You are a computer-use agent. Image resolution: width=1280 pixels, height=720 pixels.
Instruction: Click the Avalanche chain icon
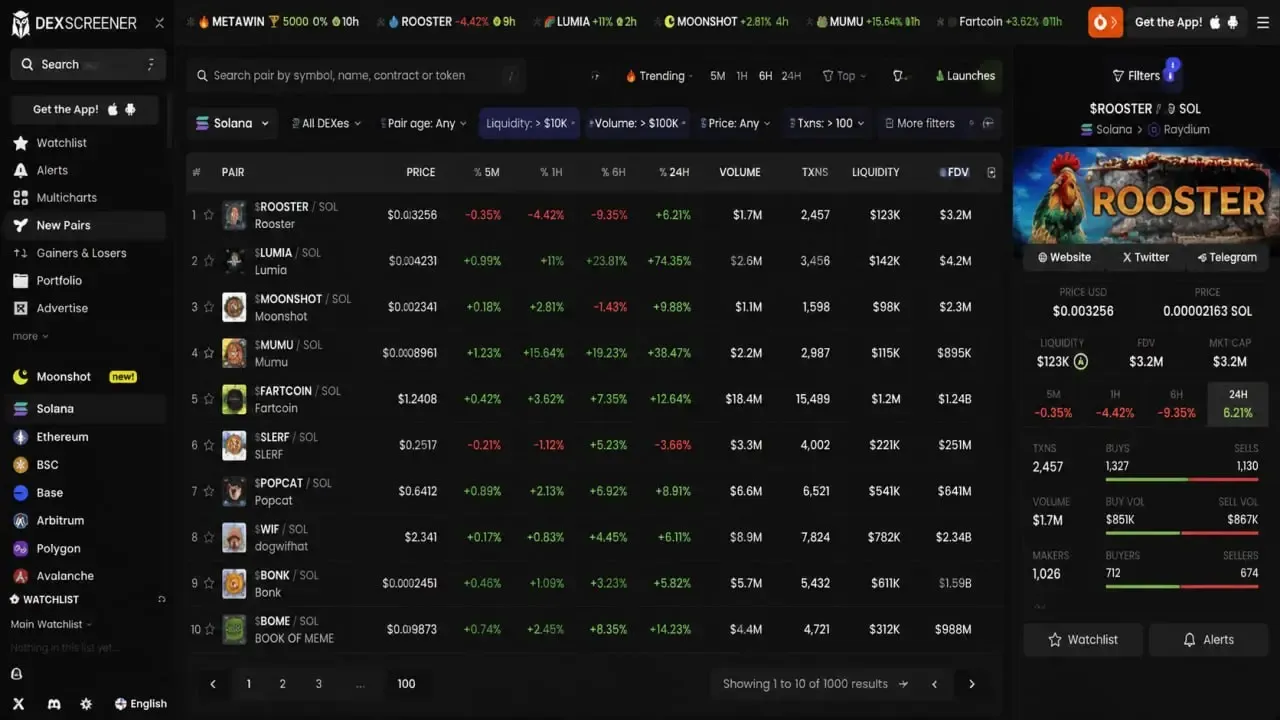pos(19,576)
